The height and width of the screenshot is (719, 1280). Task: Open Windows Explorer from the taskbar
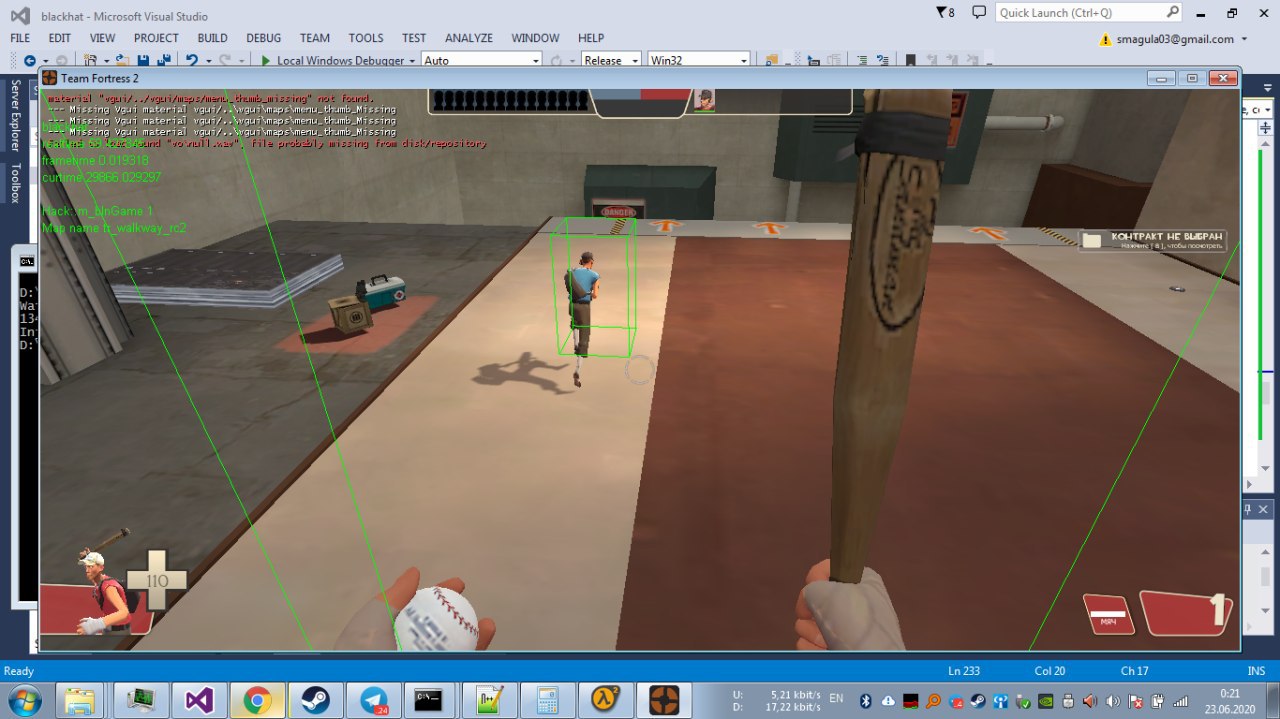click(80, 700)
